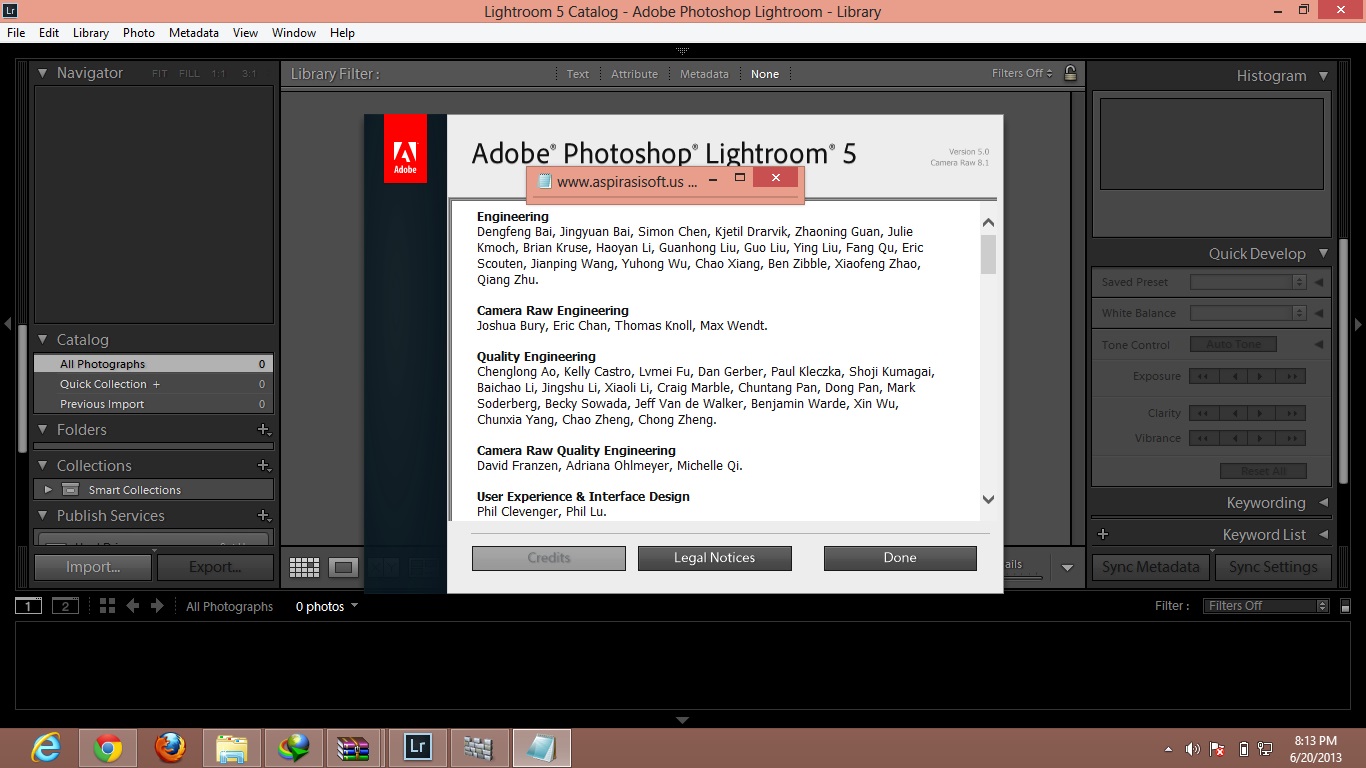Collapse the Catalog panel

(x=43, y=340)
